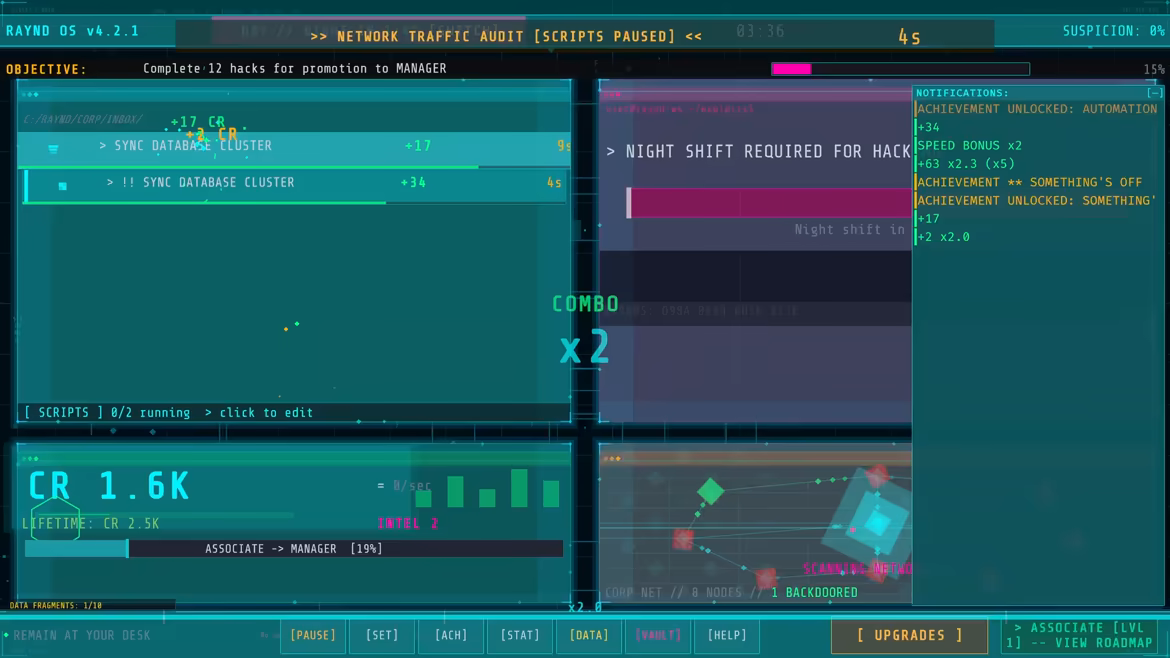1170x658 pixels.
Task: Click the C:/RAYND/CORP/INBOX/ path
Action: click(83, 119)
